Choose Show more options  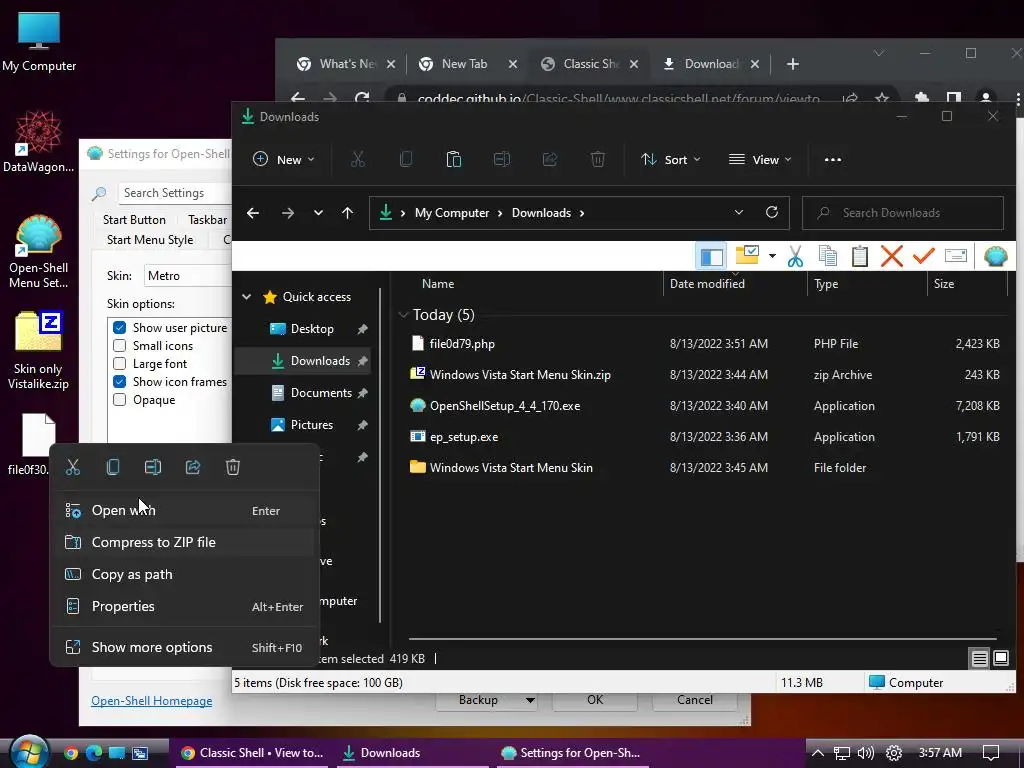(x=185, y=647)
